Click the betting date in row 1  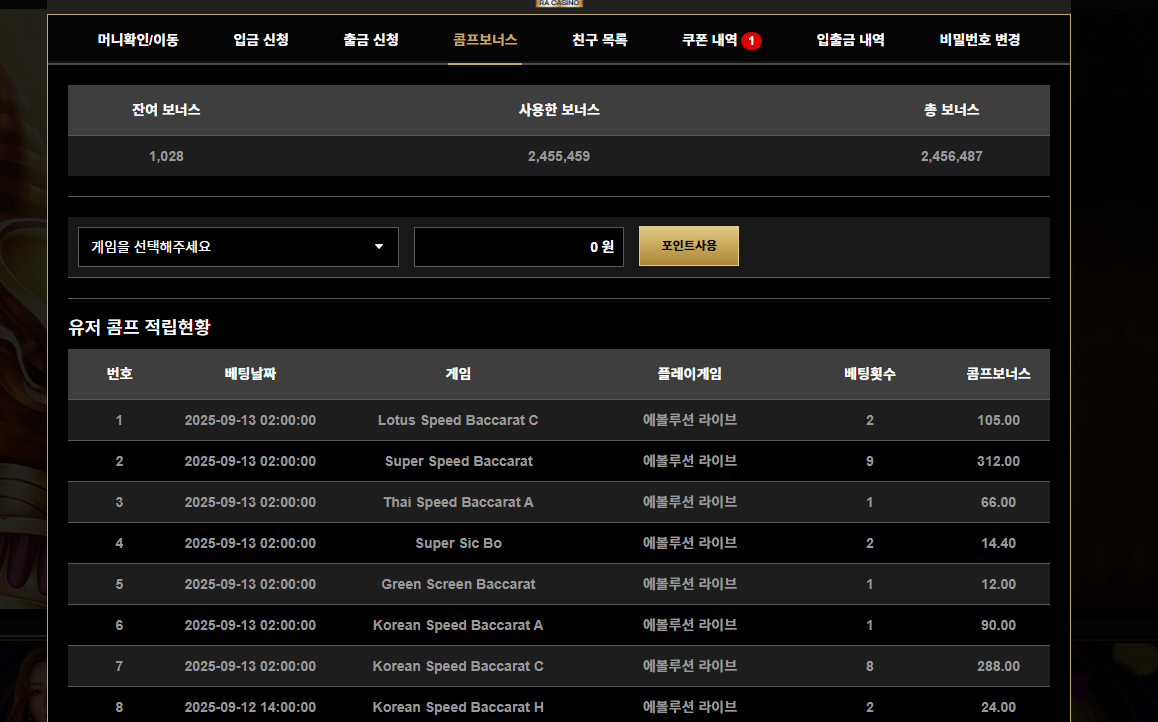click(250, 420)
